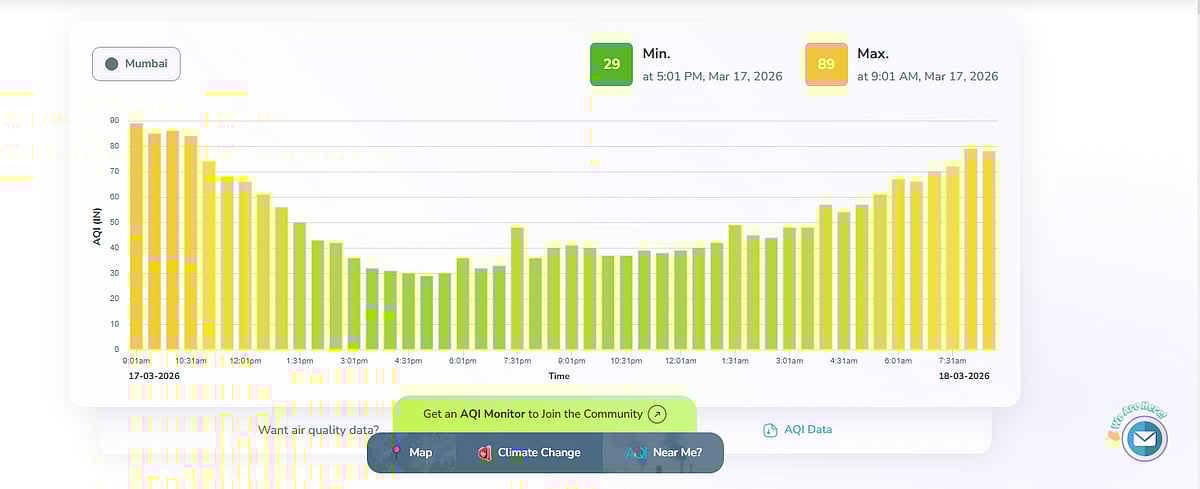Select the tall bar at 7:31pm

tap(517, 290)
